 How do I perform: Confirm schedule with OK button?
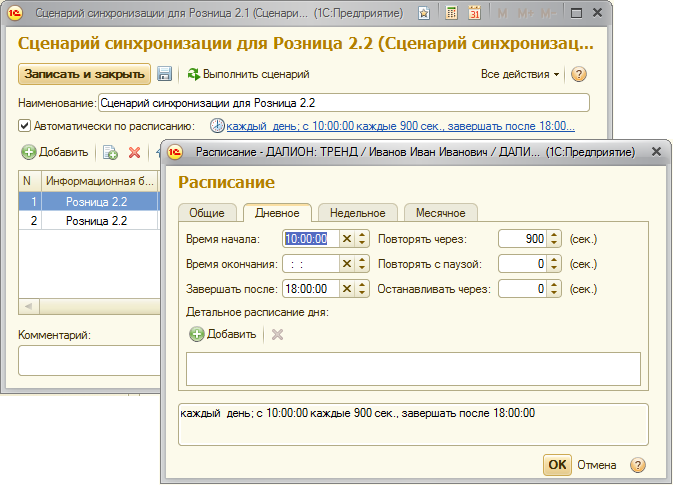pyautogui.click(x=557, y=465)
